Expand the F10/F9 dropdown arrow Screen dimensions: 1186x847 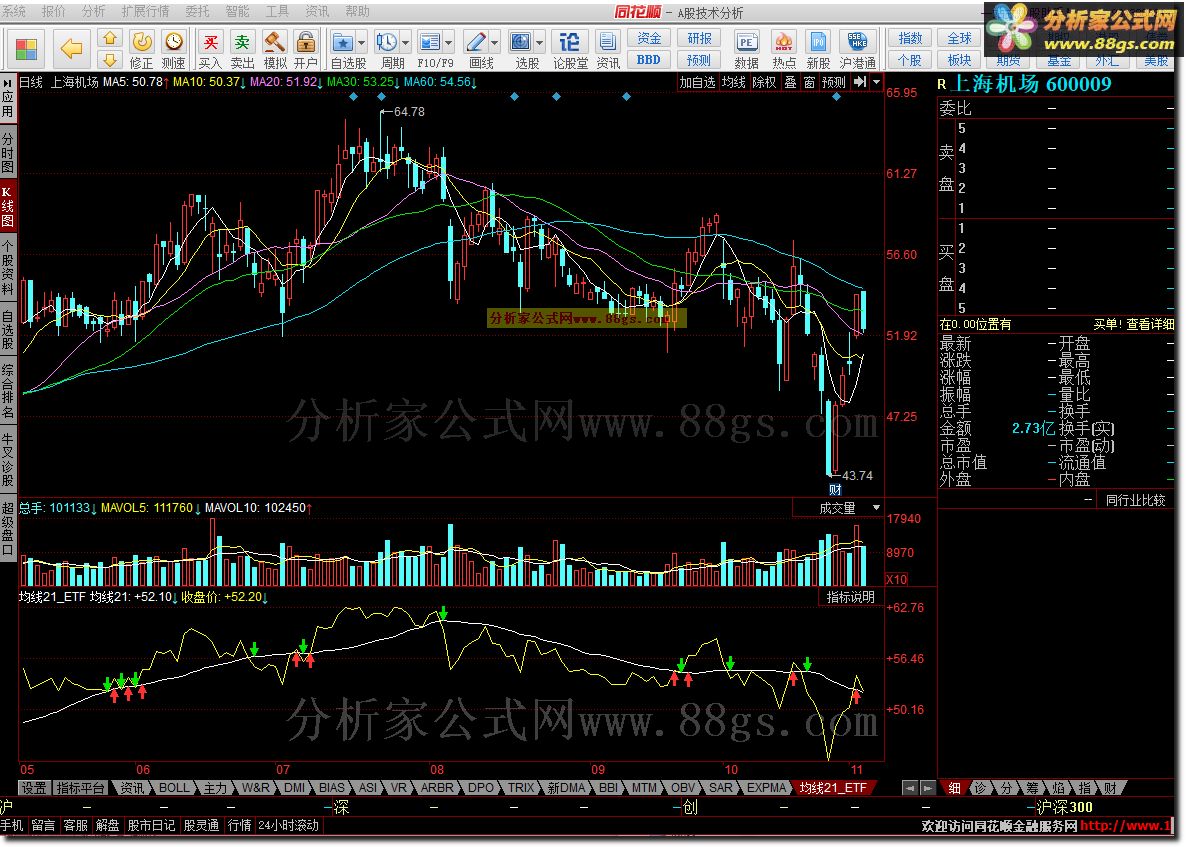tap(449, 42)
